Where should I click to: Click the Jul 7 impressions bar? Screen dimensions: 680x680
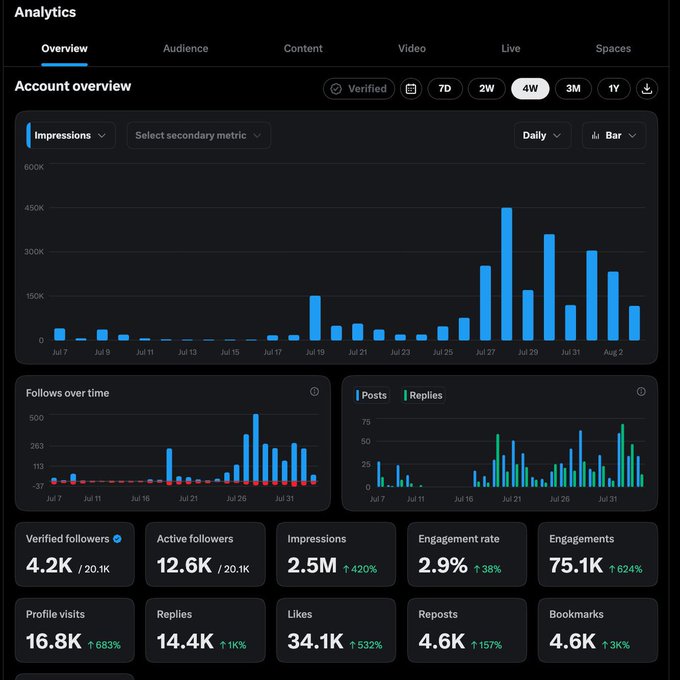(x=60, y=334)
